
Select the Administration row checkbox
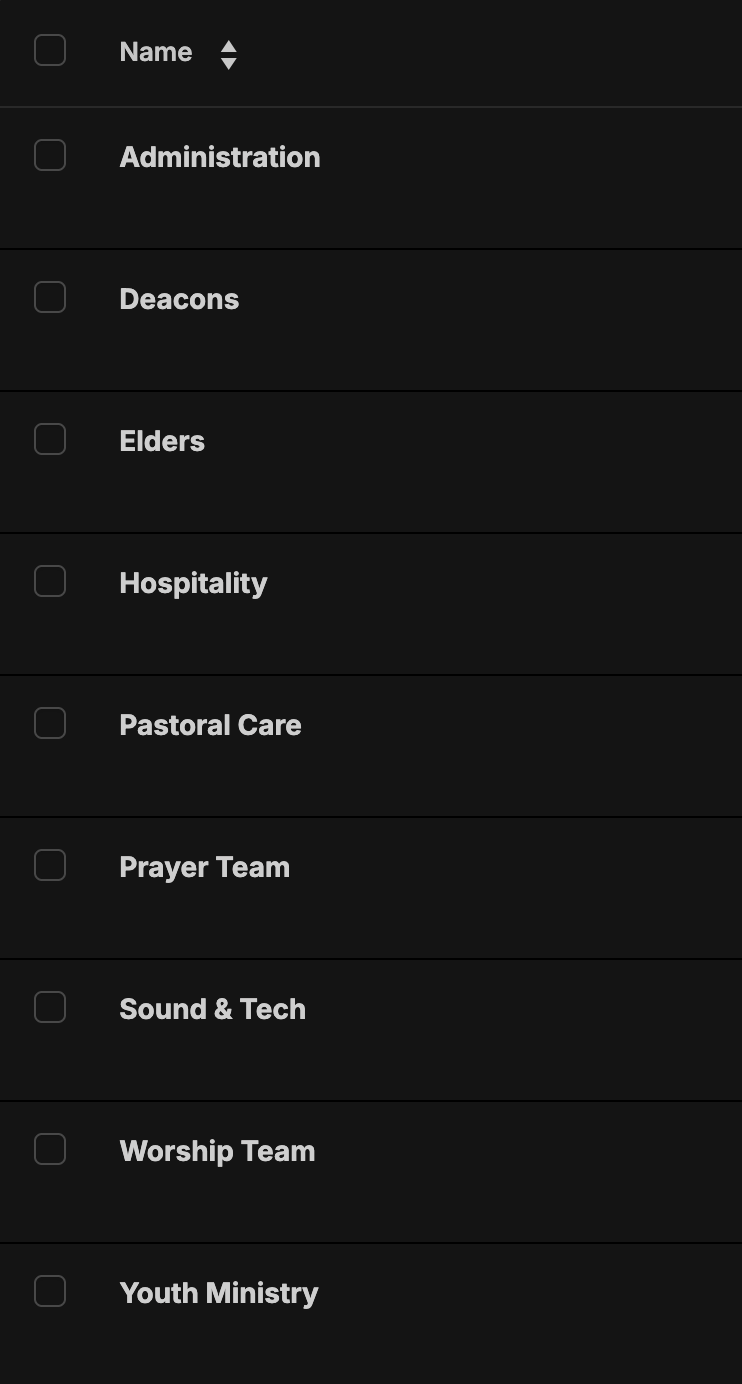(50, 155)
